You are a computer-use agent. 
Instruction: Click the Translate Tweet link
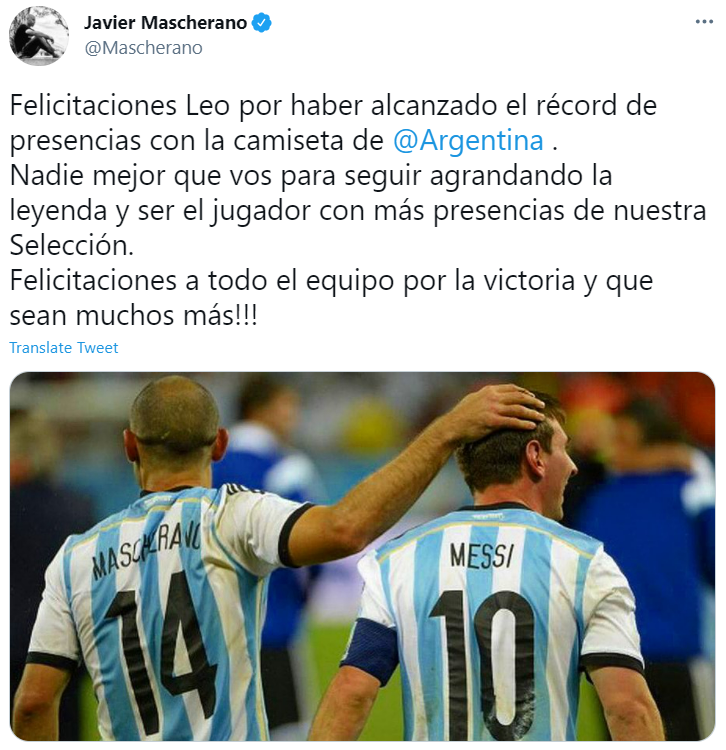pos(64,348)
